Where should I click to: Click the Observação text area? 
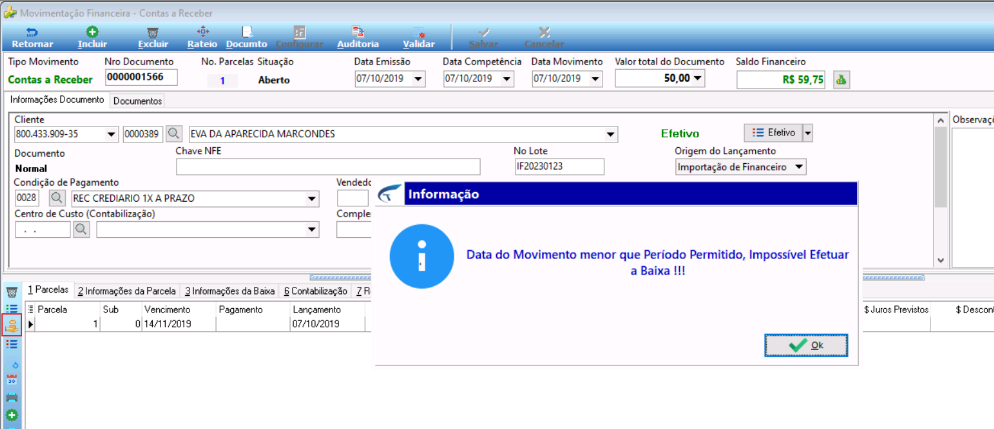972,196
